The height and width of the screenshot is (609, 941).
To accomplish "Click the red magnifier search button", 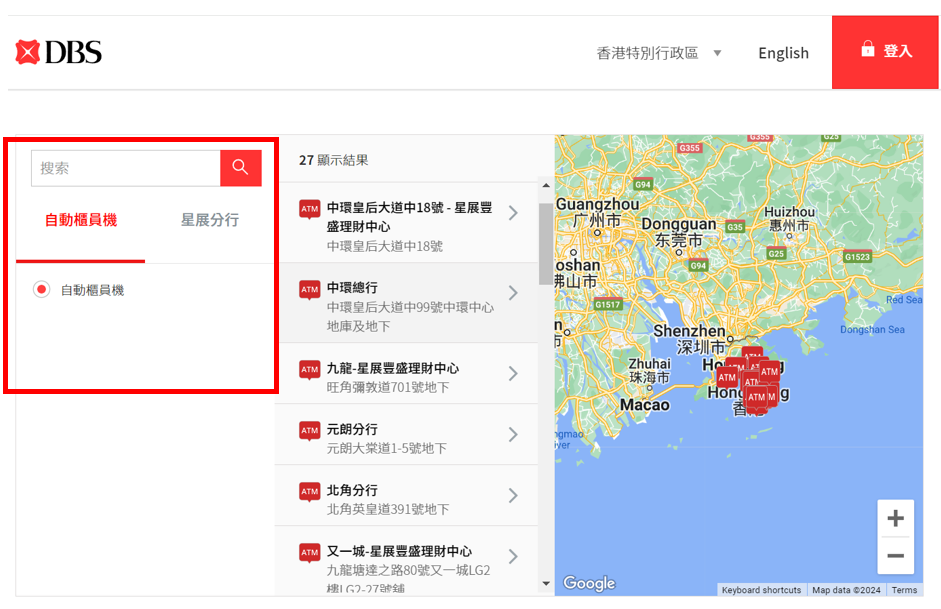I will (240, 168).
